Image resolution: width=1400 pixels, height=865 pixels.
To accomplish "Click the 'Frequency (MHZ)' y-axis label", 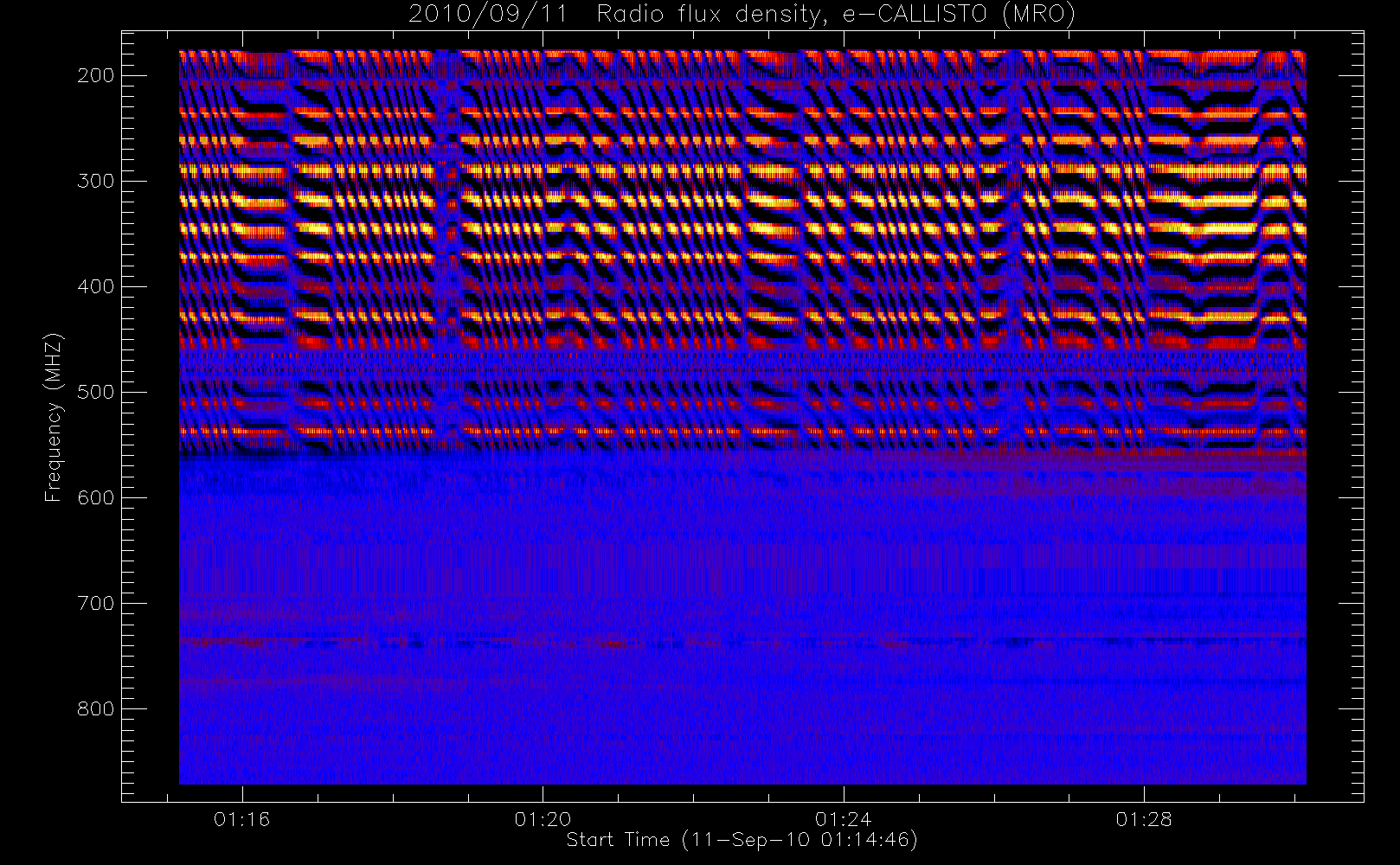I will pyautogui.click(x=54, y=416).
